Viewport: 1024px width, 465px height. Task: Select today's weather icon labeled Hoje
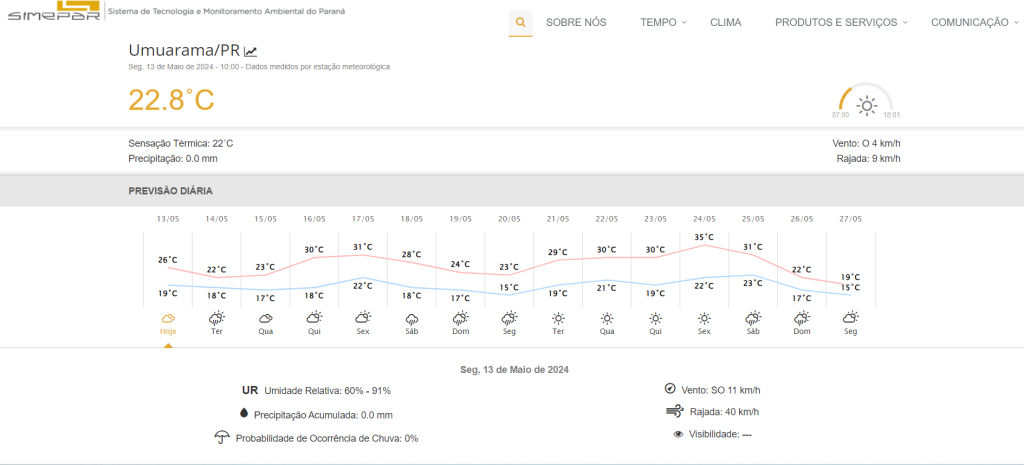(168, 318)
